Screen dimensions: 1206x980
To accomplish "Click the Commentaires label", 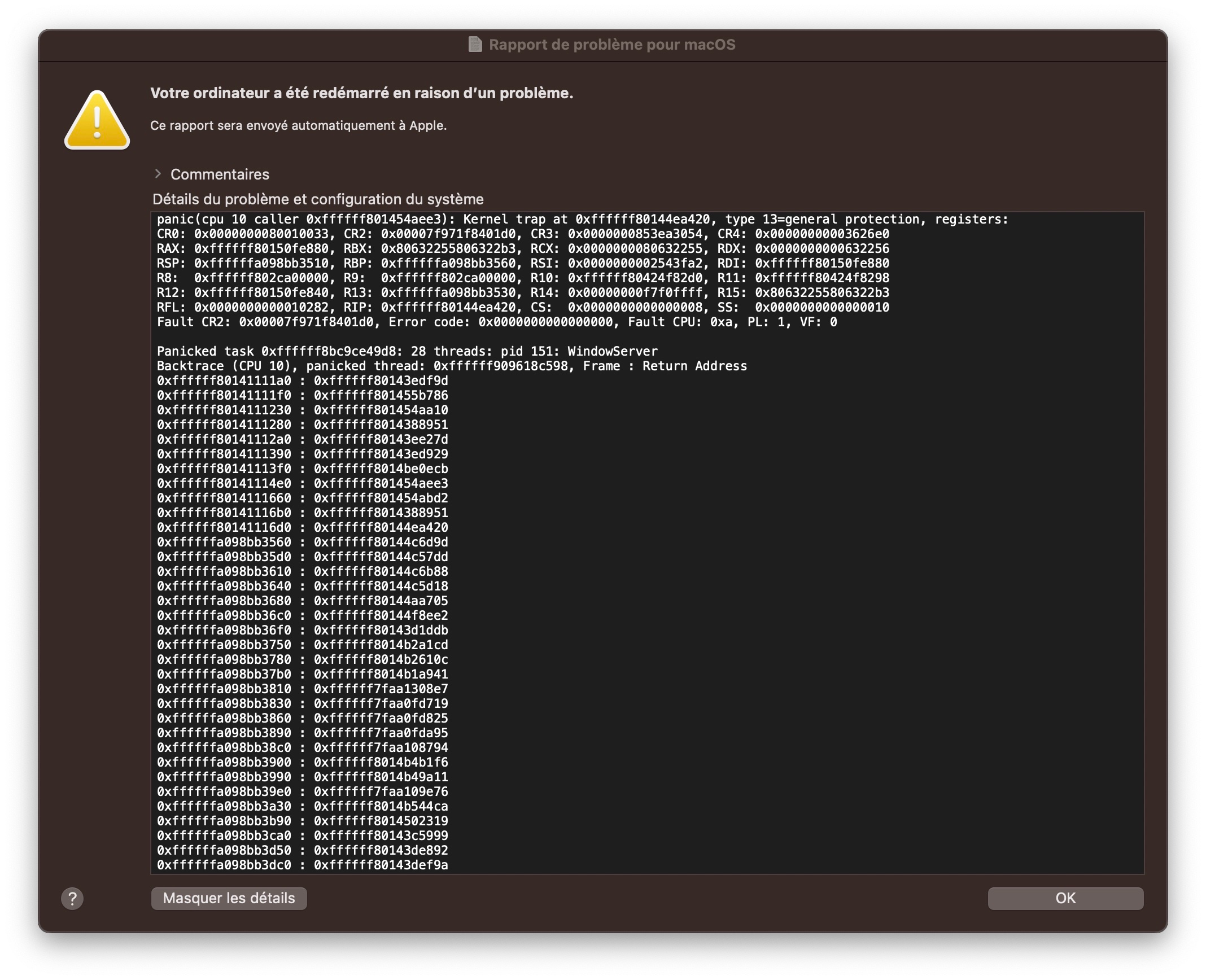I will point(220,174).
